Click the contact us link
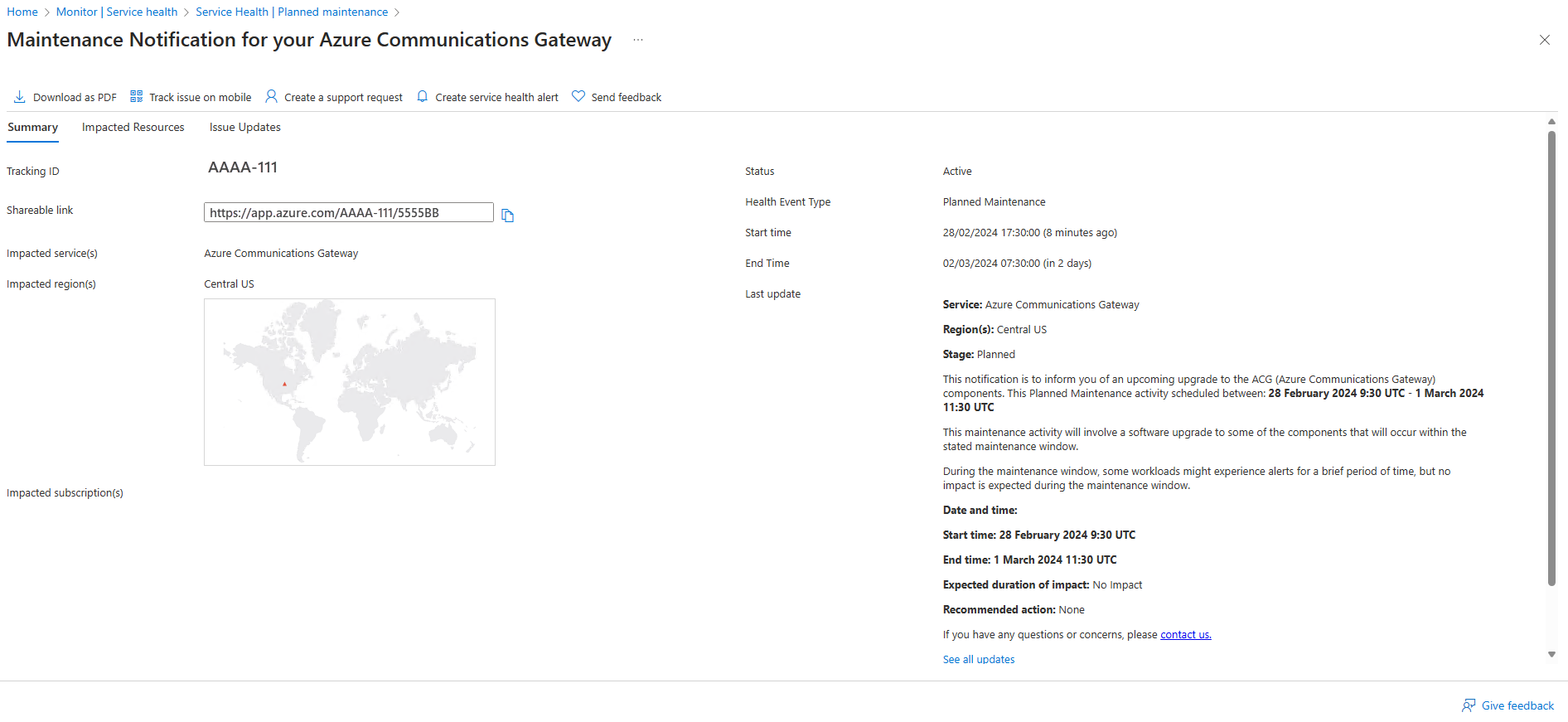1568x722 pixels. (1186, 635)
